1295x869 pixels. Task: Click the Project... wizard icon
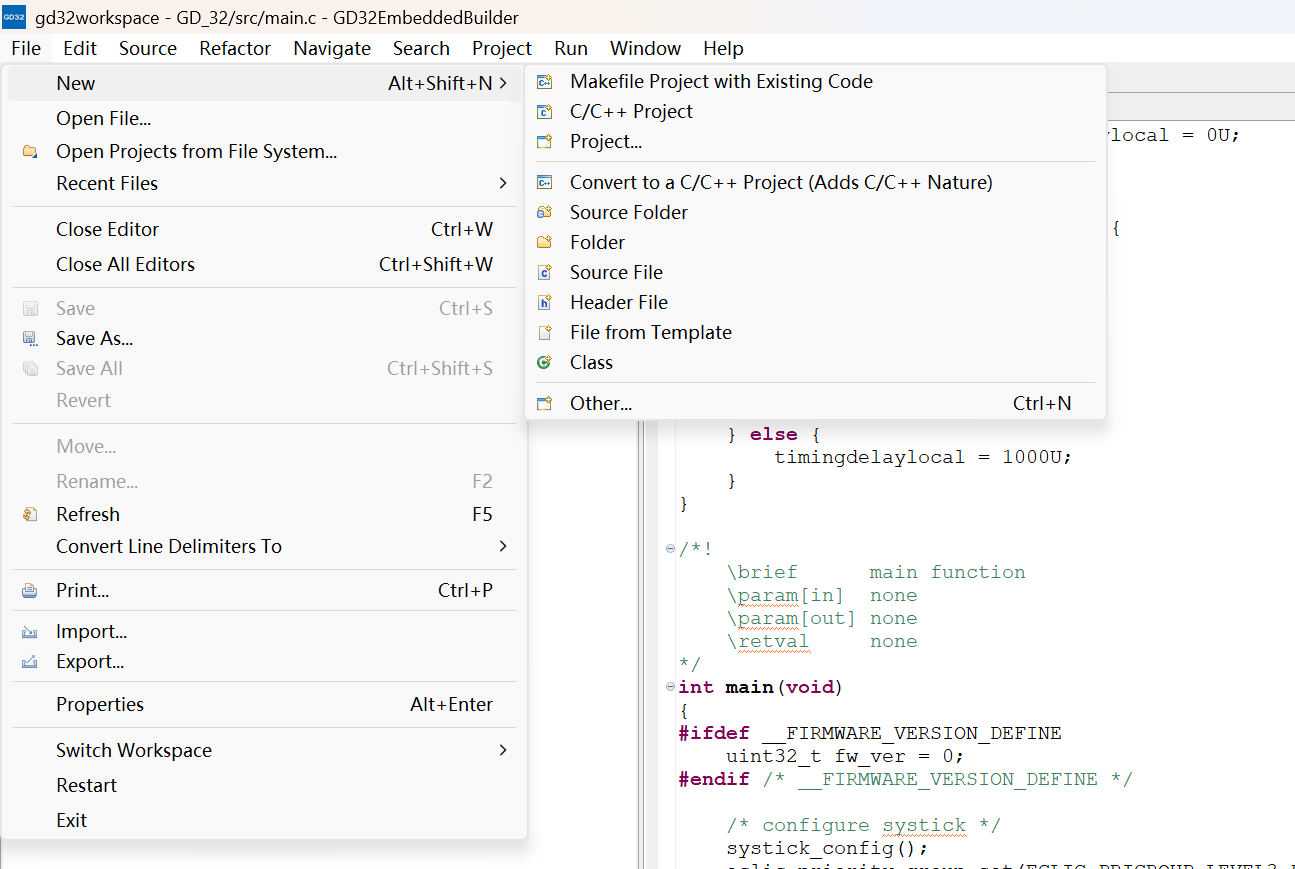[544, 142]
